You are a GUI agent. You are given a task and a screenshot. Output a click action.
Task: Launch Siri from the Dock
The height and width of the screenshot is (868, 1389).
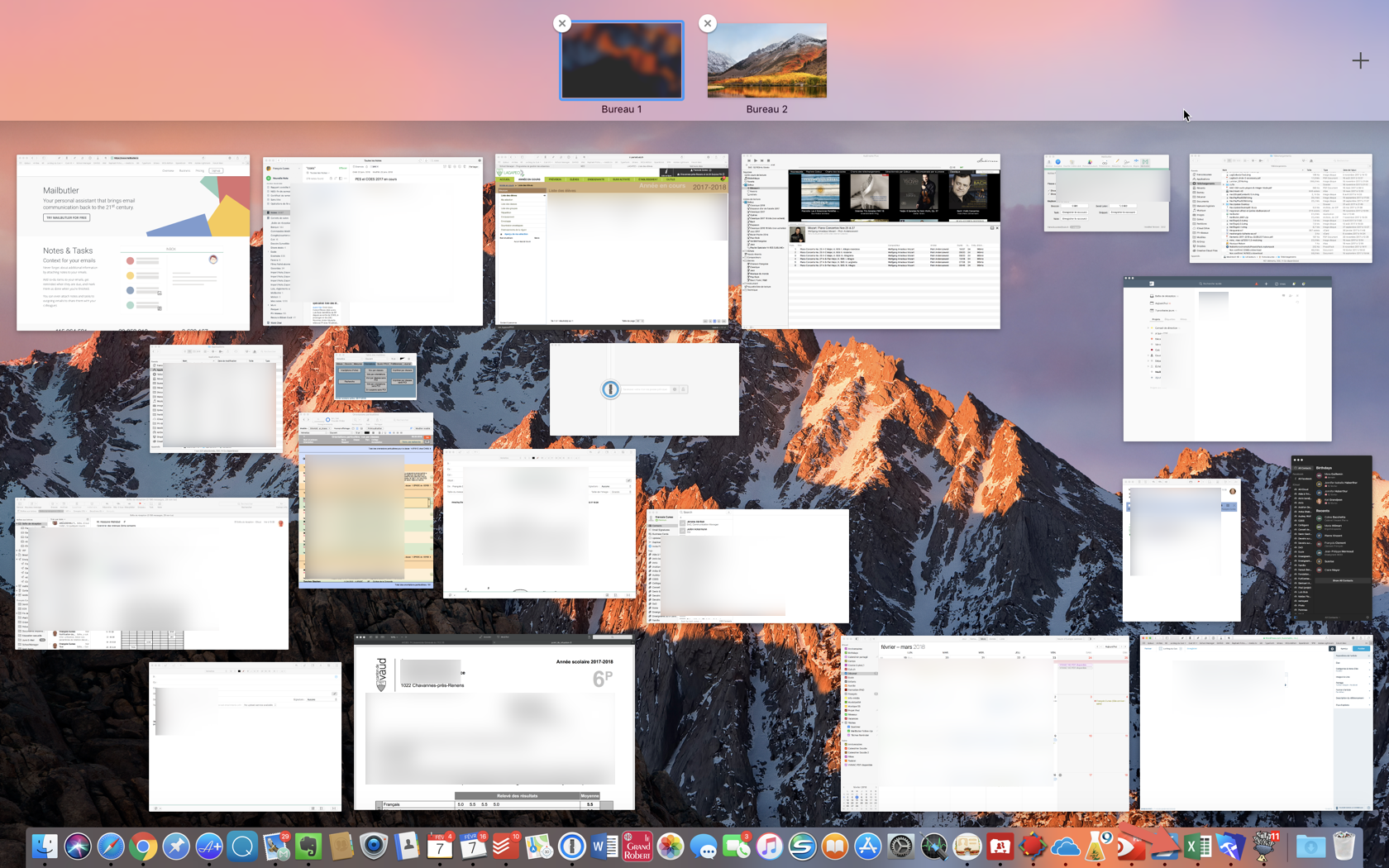[x=78, y=847]
